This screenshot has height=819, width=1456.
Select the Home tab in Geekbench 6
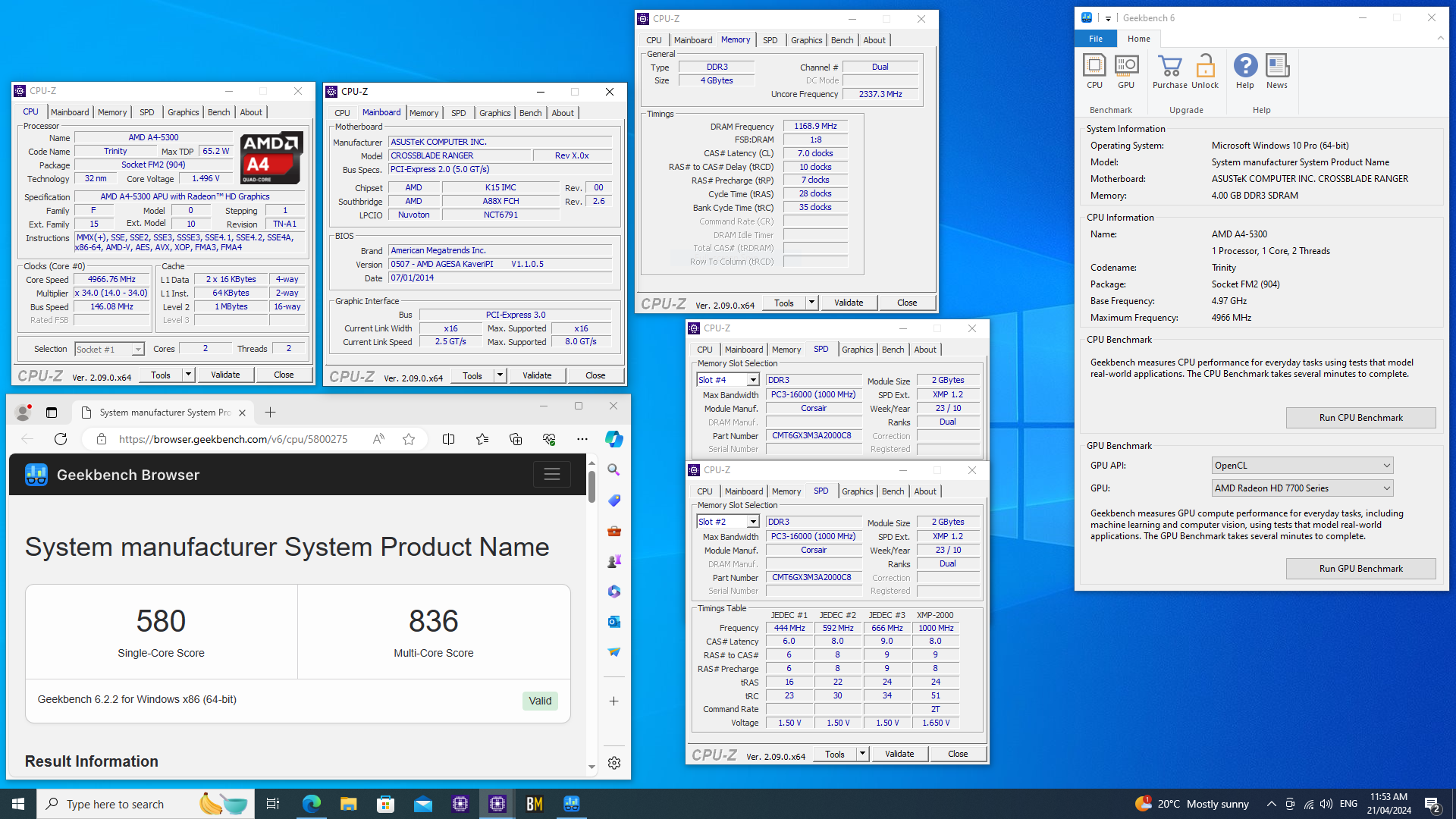[x=1138, y=39]
